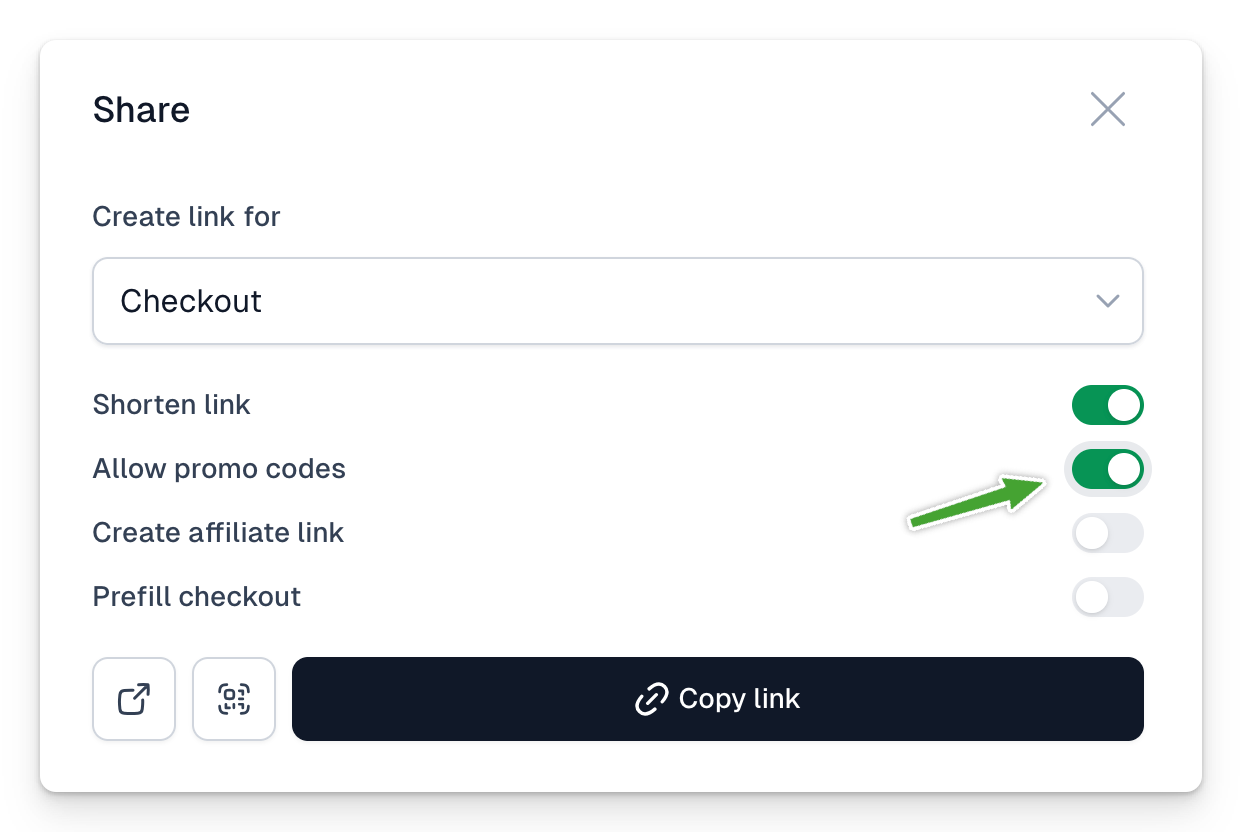The width and height of the screenshot is (1242, 832).
Task: Turn off Allow promo codes switch
Action: pyautogui.click(x=1108, y=469)
